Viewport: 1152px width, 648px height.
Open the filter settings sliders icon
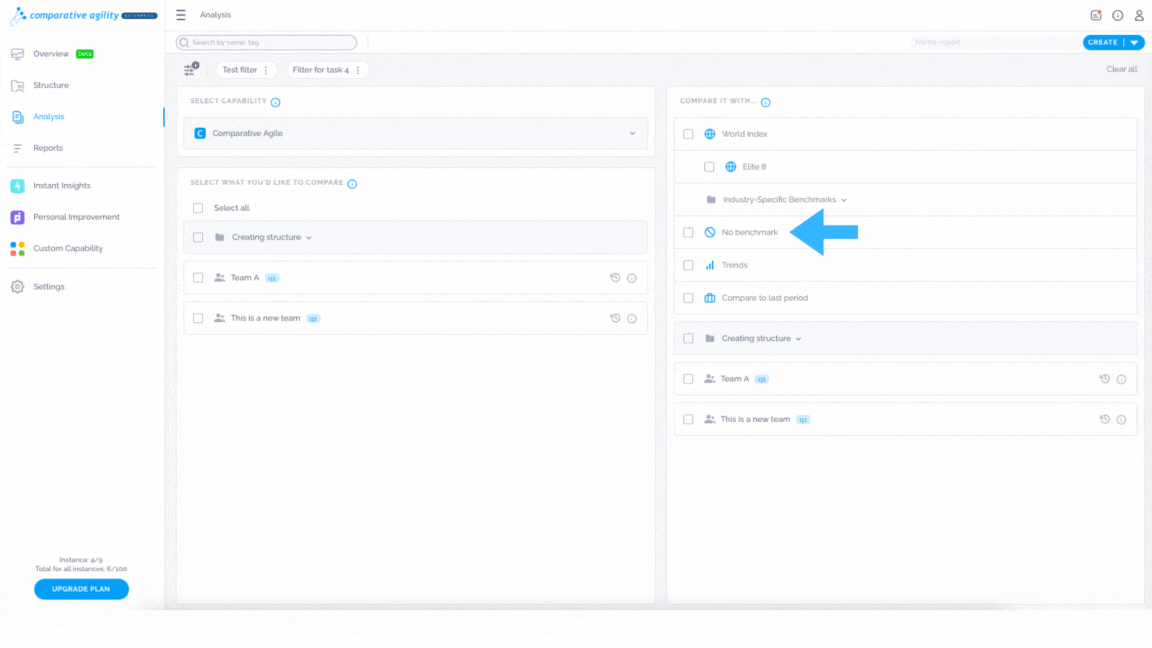[191, 69]
